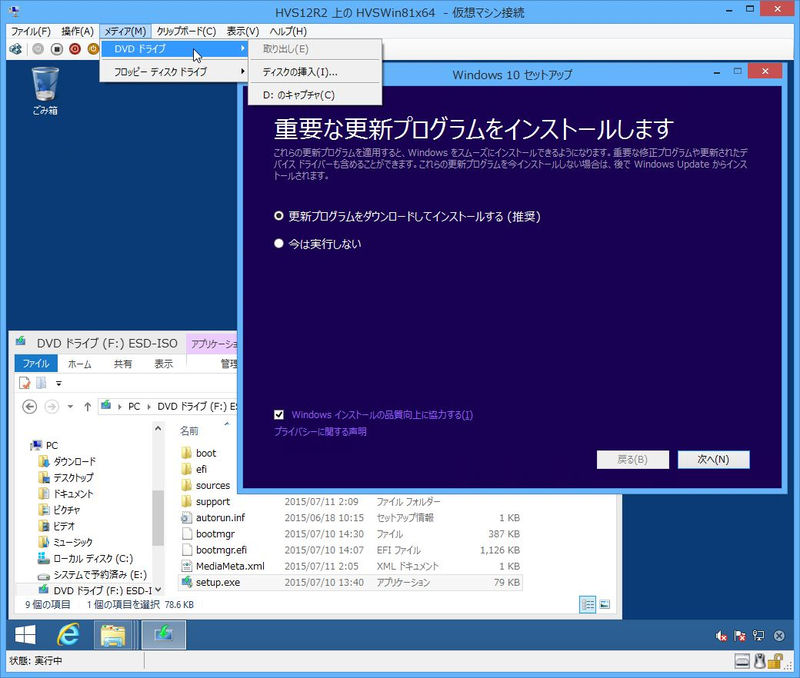Open the Explorer ホーム ribbon tab
800x678 pixels.
pos(80,364)
